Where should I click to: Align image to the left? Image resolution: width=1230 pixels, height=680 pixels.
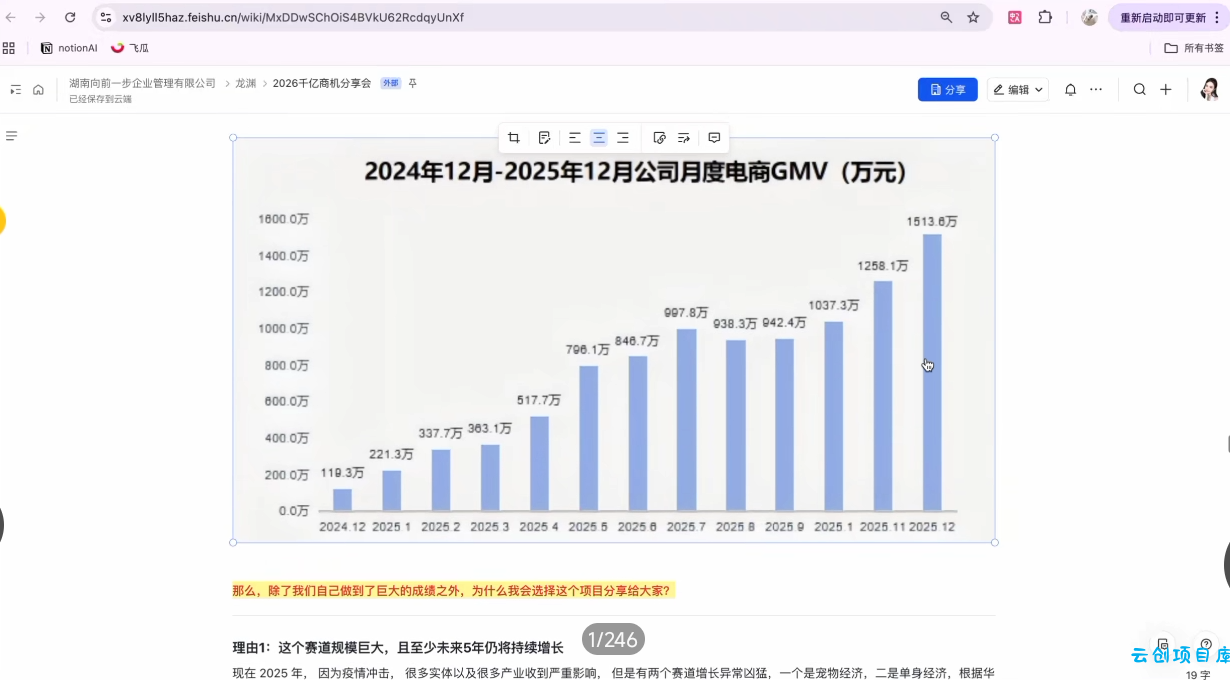click(575, 138)
